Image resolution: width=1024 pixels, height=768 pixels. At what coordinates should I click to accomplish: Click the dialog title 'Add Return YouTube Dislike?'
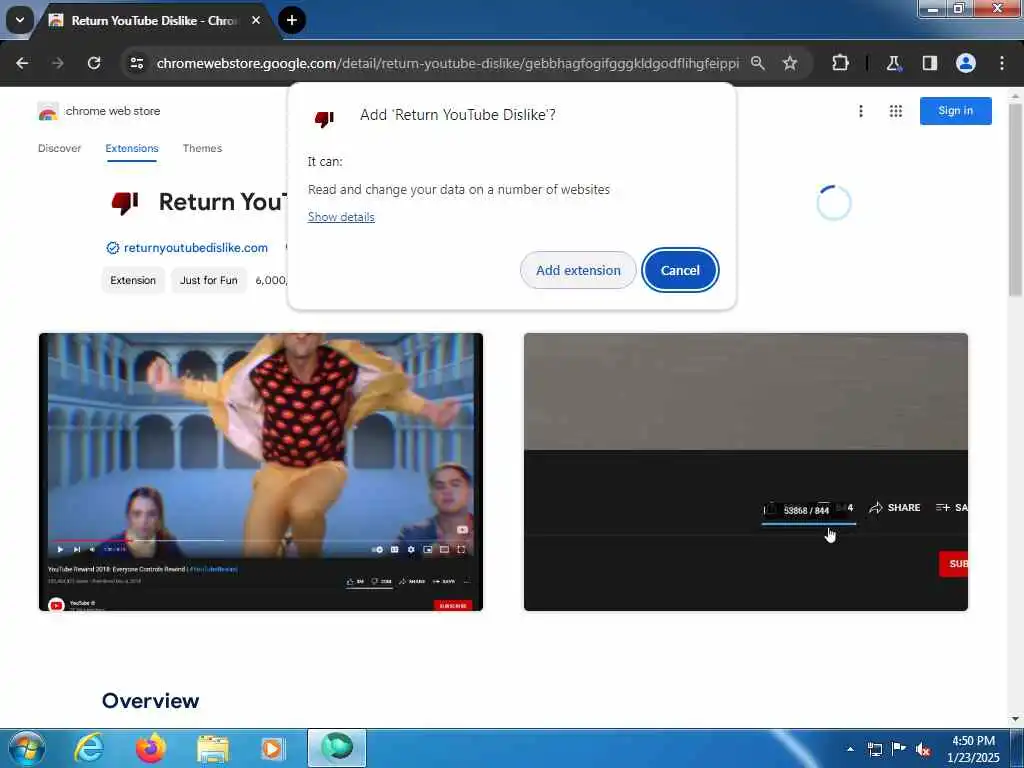click(458, 115)
